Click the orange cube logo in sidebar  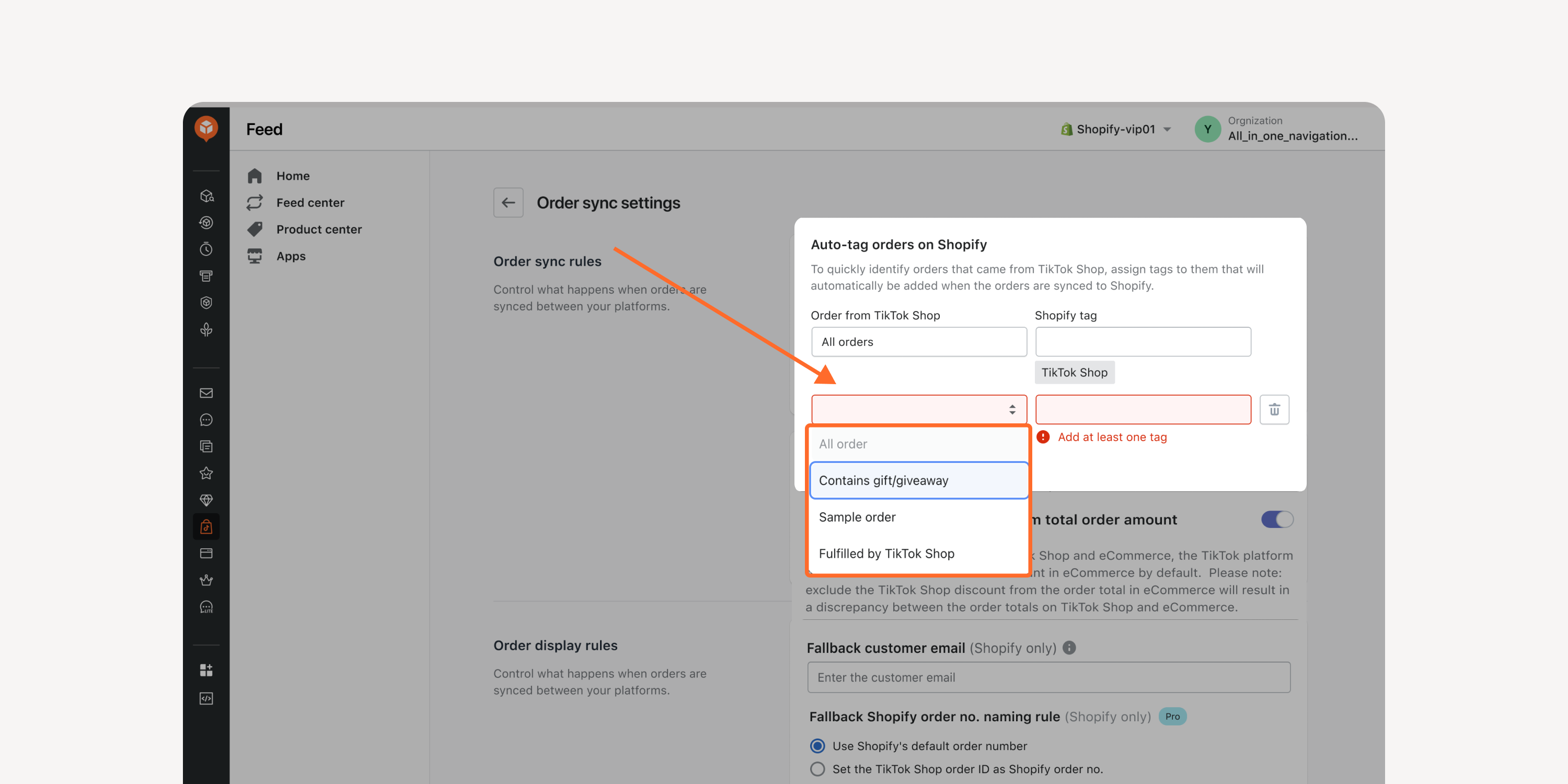tap(206, 129)
